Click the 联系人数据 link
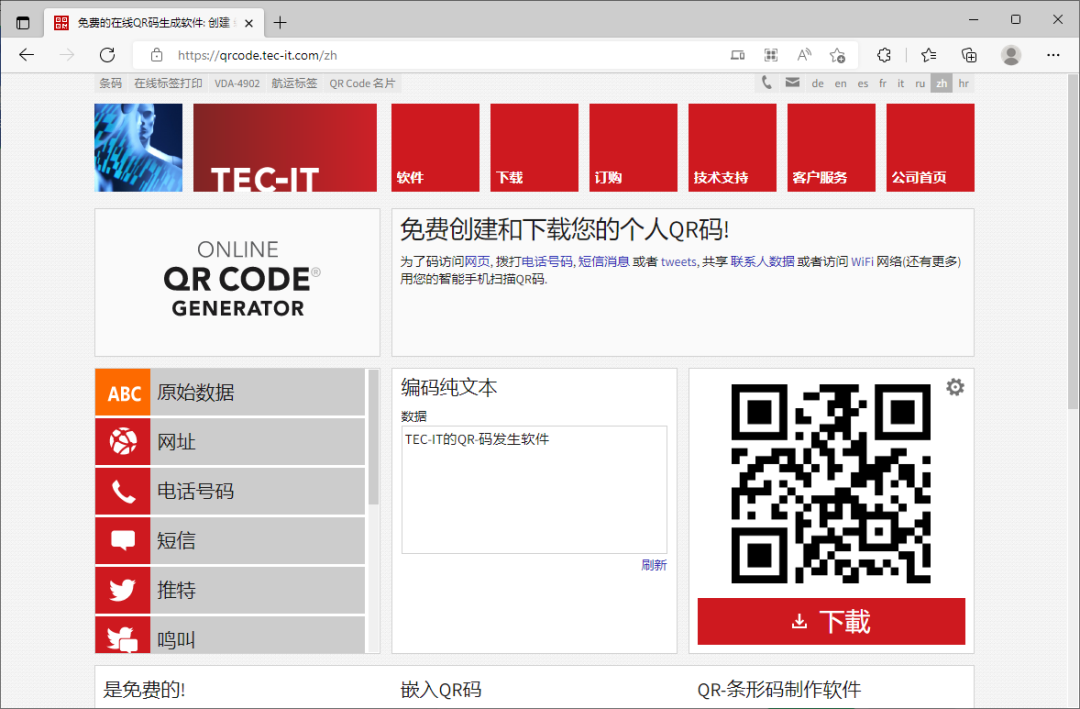This screenshot has width=1080, height=709. [762, 262]
